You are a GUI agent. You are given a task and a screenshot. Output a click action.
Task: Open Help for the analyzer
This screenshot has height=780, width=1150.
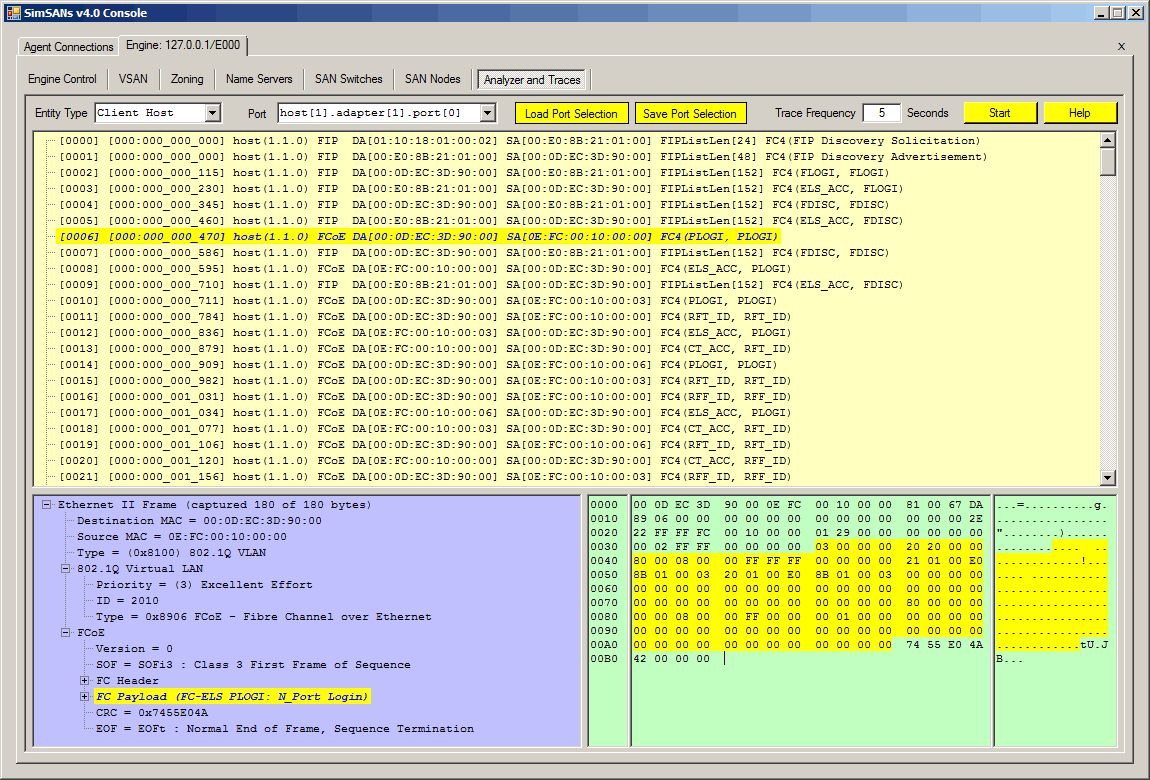[1080, 113]
